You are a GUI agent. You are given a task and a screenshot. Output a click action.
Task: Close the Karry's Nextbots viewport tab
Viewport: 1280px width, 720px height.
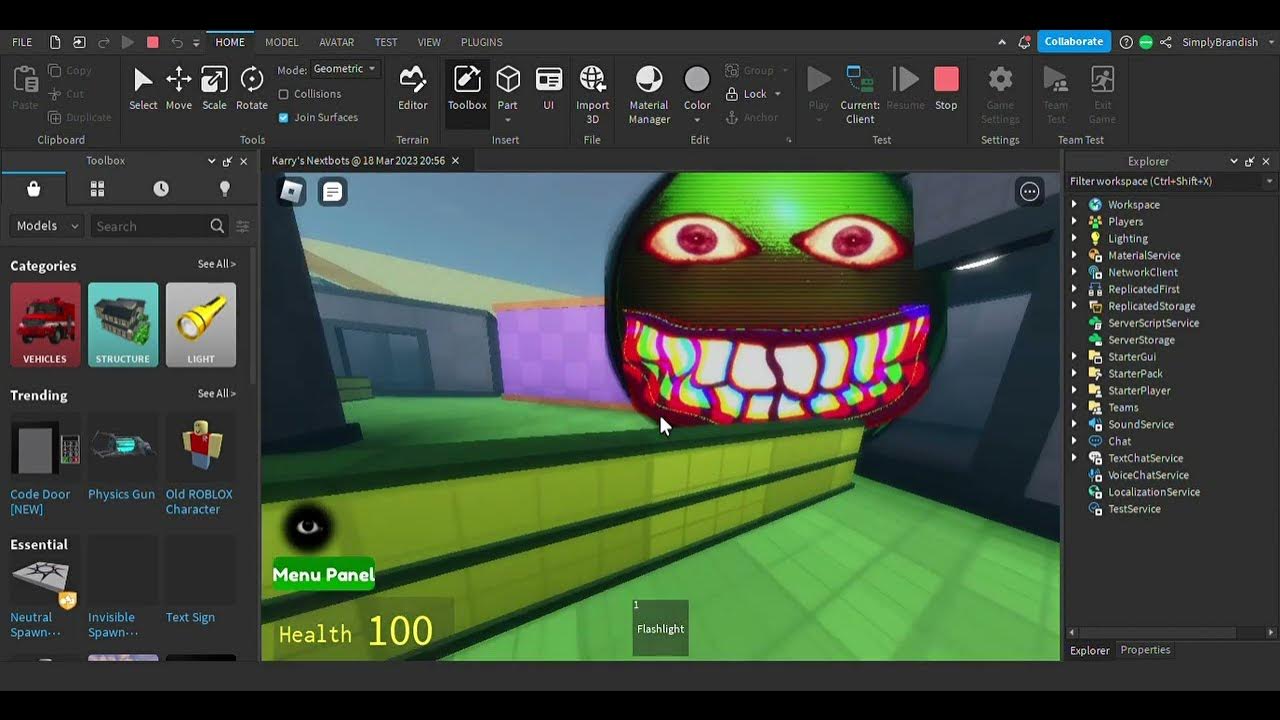[x=455, y=160]
